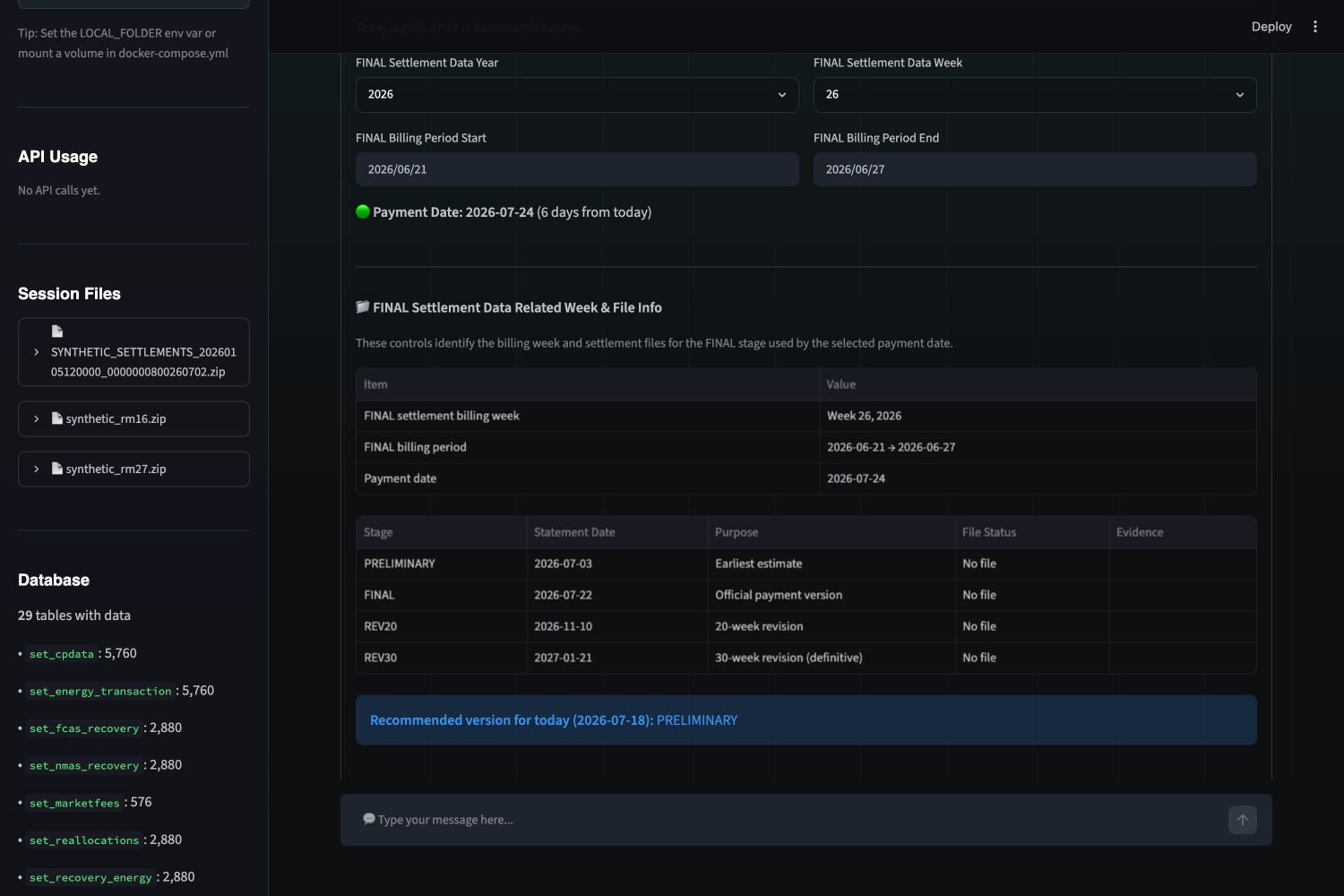Click the Item column header

tap(588, 384)
